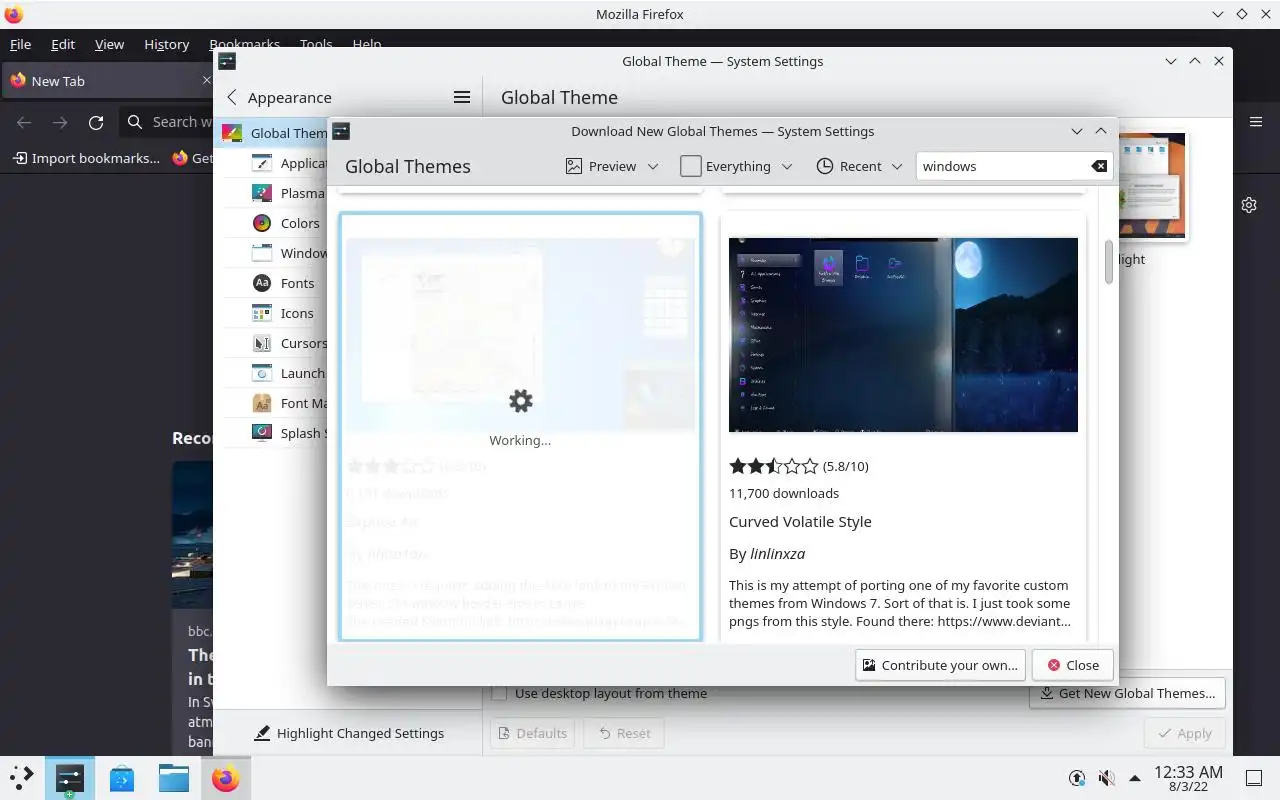Open the Firefox Edit menu
The width and height of the screenshot is (1280, 800).
(63, 44)
